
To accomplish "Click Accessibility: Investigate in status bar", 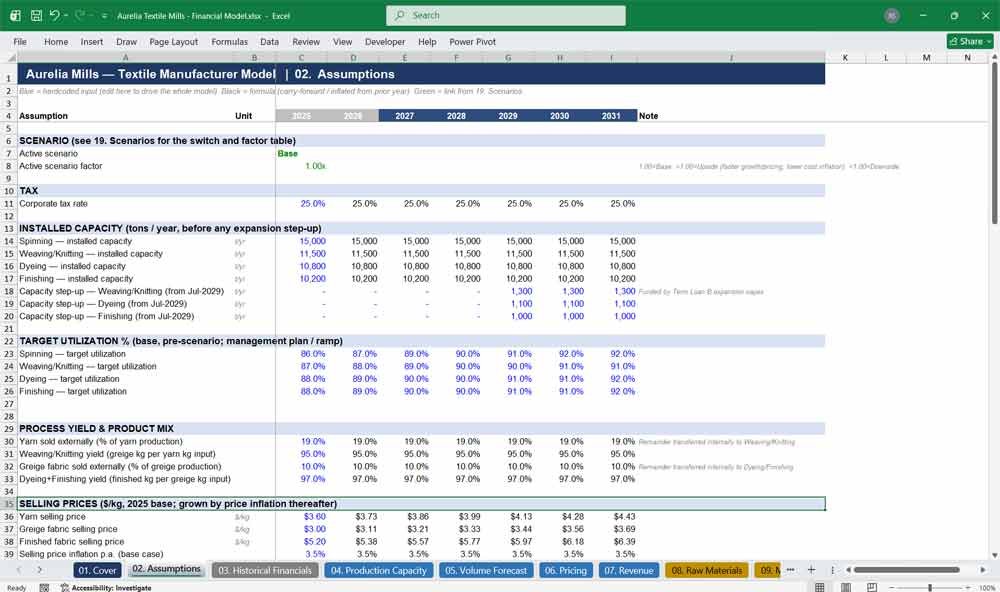I will pyautogui.click(x=106, y=588).
